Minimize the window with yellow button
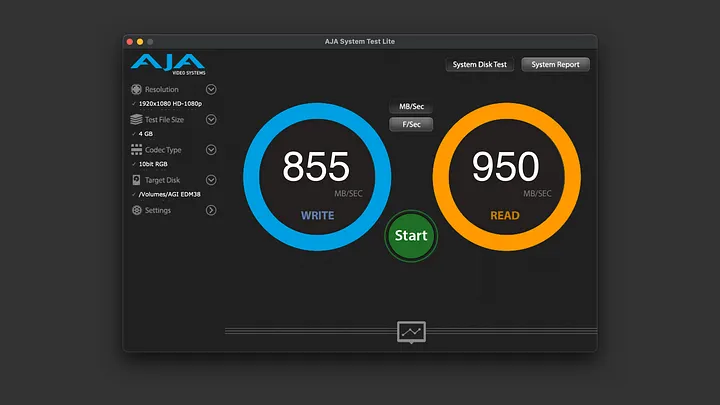The image size is (720, 405). pos(140,42)
